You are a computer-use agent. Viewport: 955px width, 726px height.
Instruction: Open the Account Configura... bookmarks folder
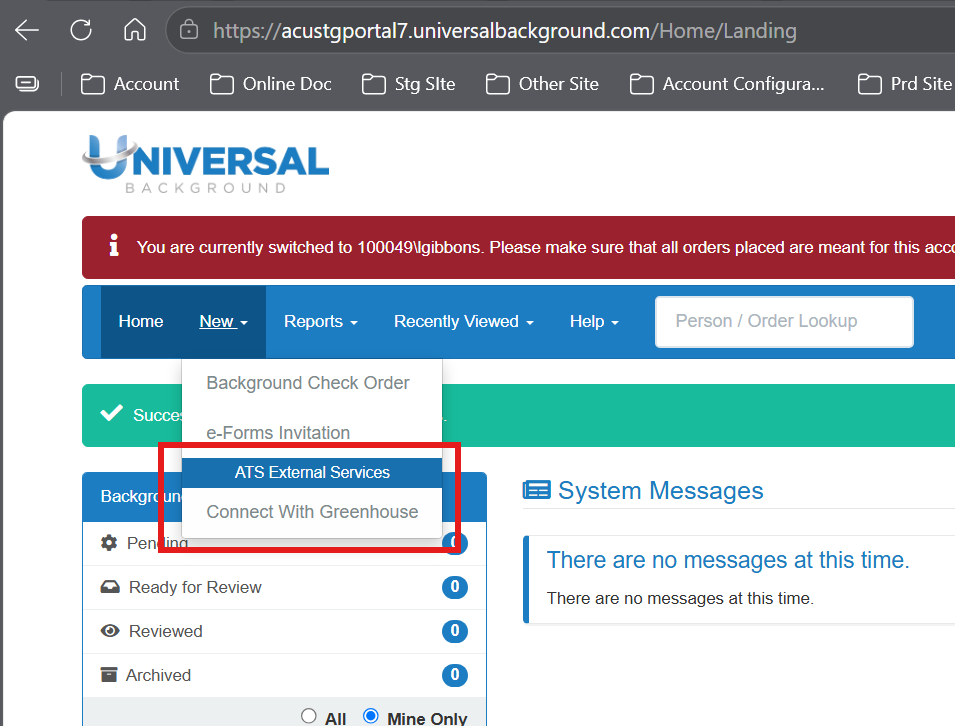click(727, 84)
